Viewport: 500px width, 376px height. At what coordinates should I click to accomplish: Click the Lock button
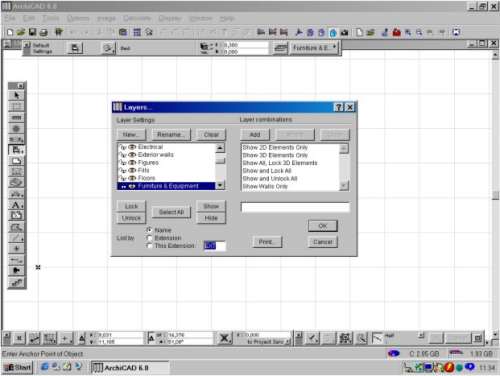(x=131, y=206)
